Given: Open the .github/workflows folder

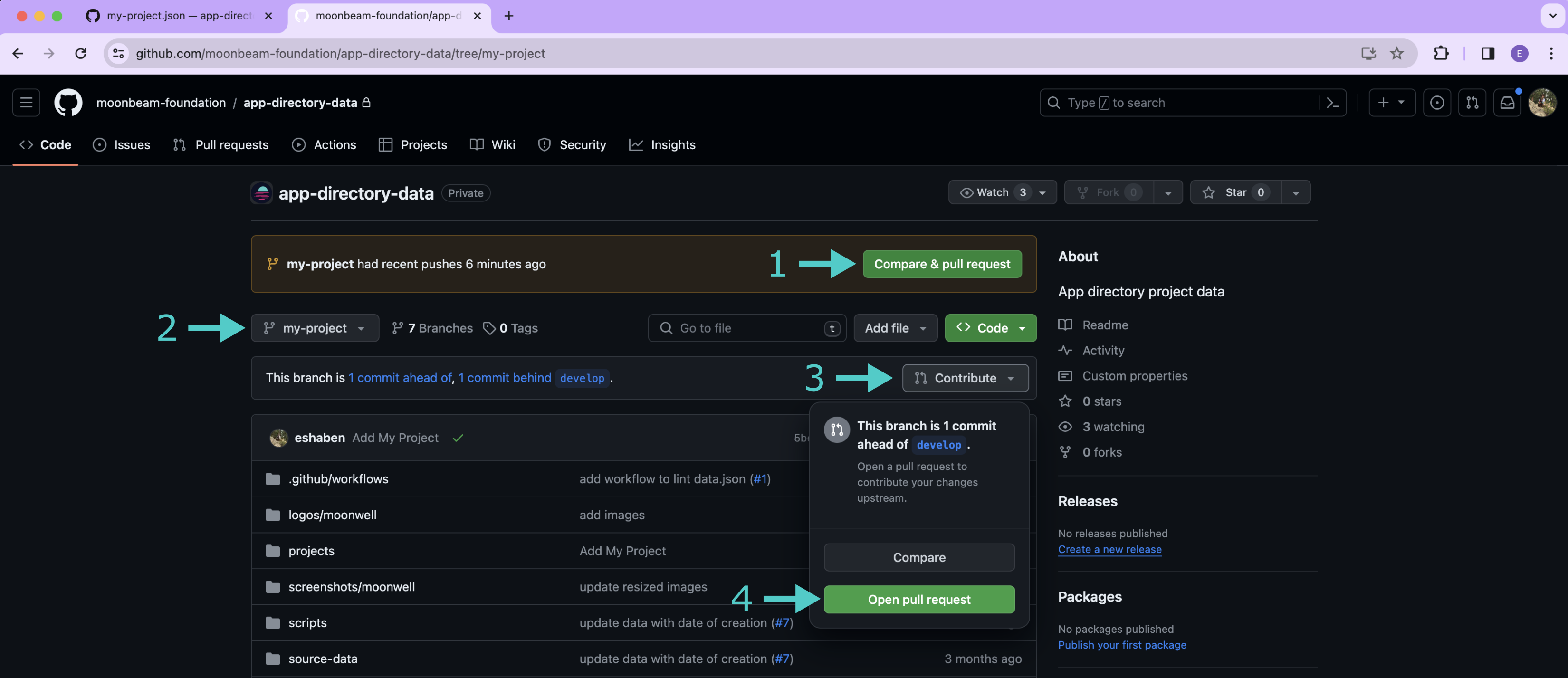Looking at the screenshot, I should 338,479.
